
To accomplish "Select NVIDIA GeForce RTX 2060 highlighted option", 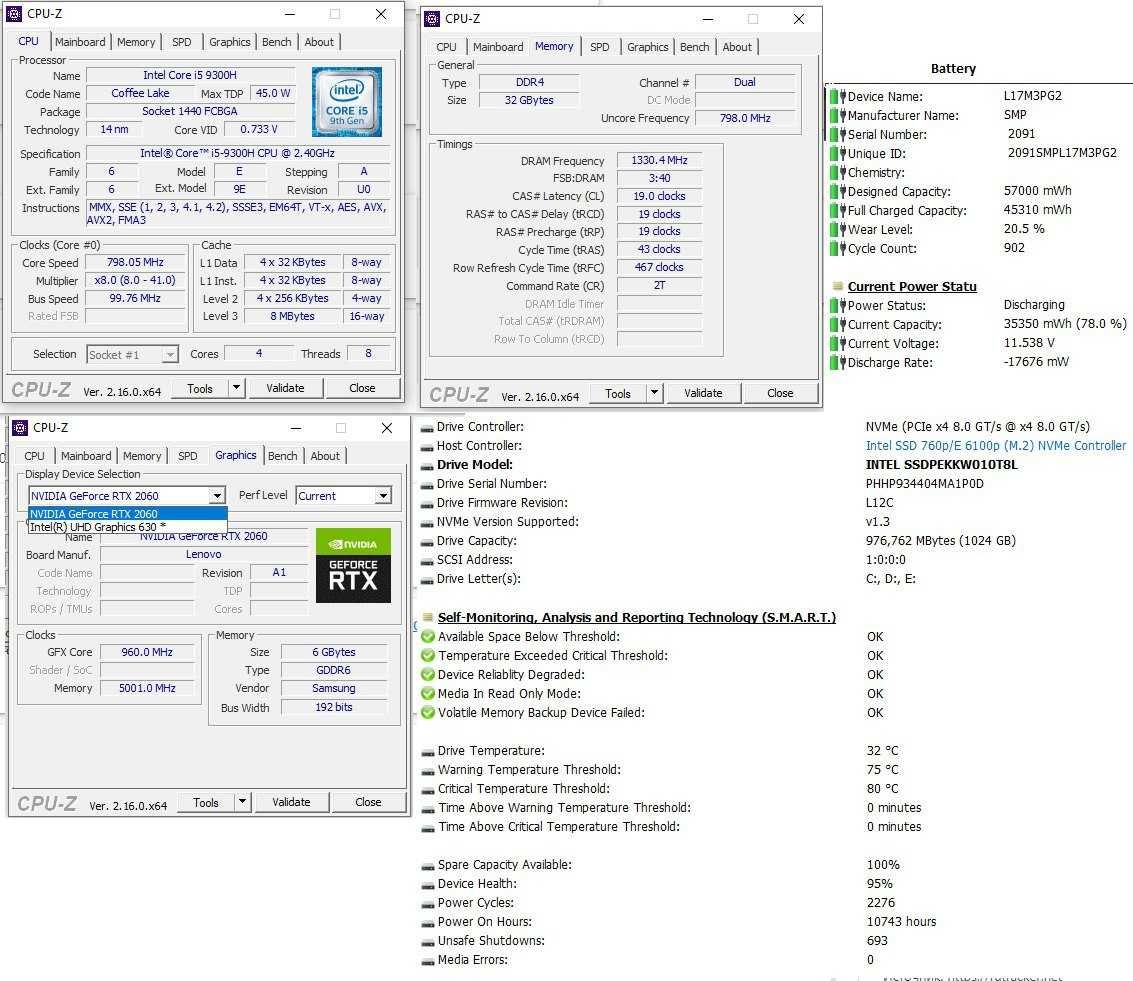I will 127,514.
